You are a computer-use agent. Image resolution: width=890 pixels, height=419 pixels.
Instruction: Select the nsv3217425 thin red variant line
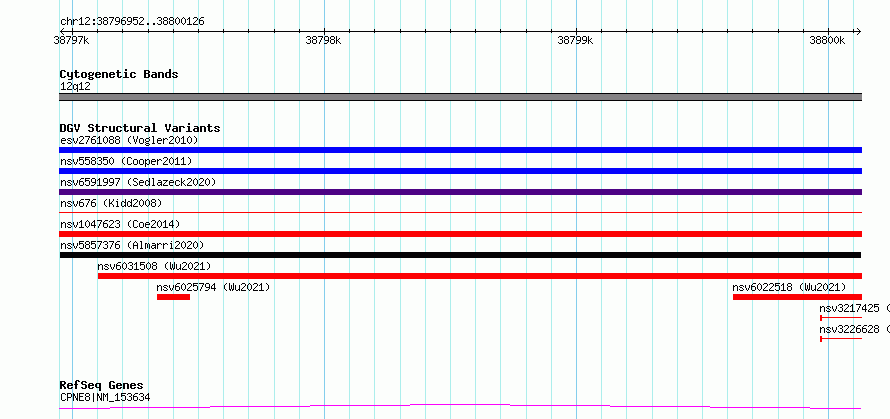coord(841,318)
